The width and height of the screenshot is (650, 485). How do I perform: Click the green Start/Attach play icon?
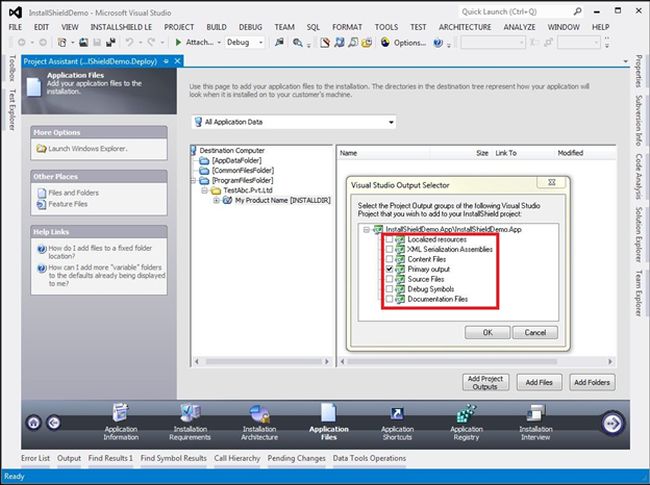[x=178, y=42]
